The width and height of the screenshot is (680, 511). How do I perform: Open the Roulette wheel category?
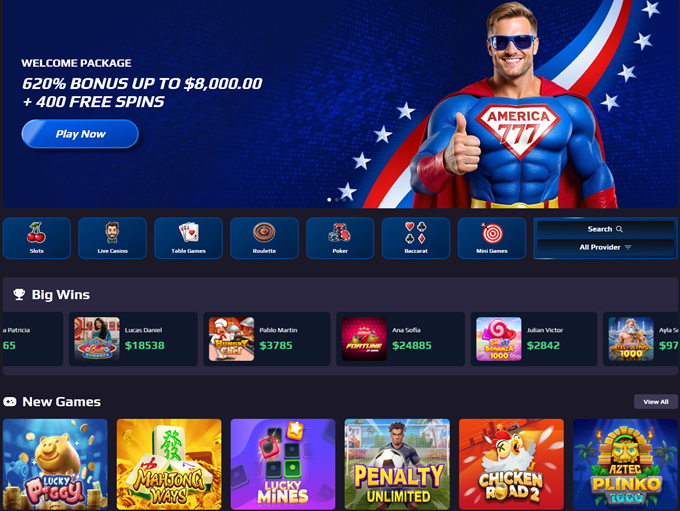264,238
